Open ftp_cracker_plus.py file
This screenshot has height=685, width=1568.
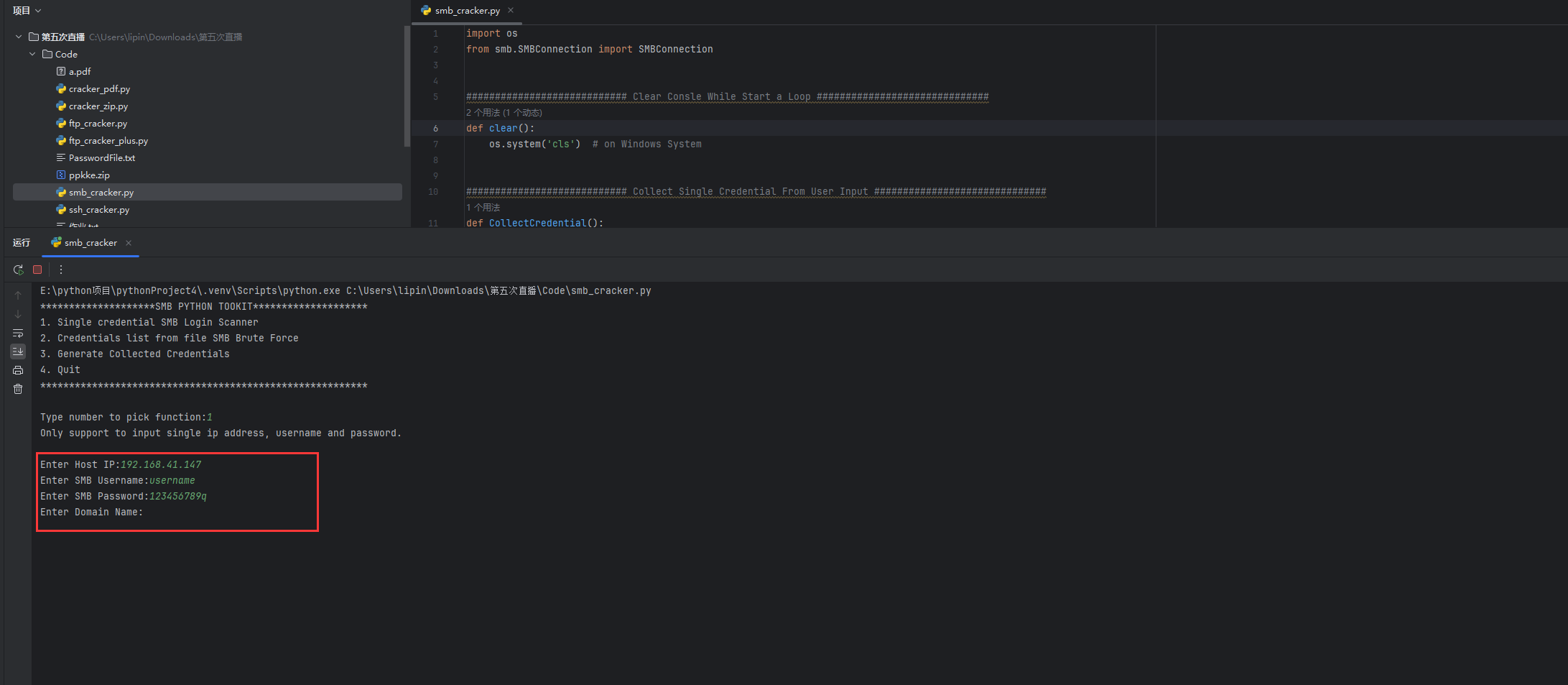tap(108, 140)
